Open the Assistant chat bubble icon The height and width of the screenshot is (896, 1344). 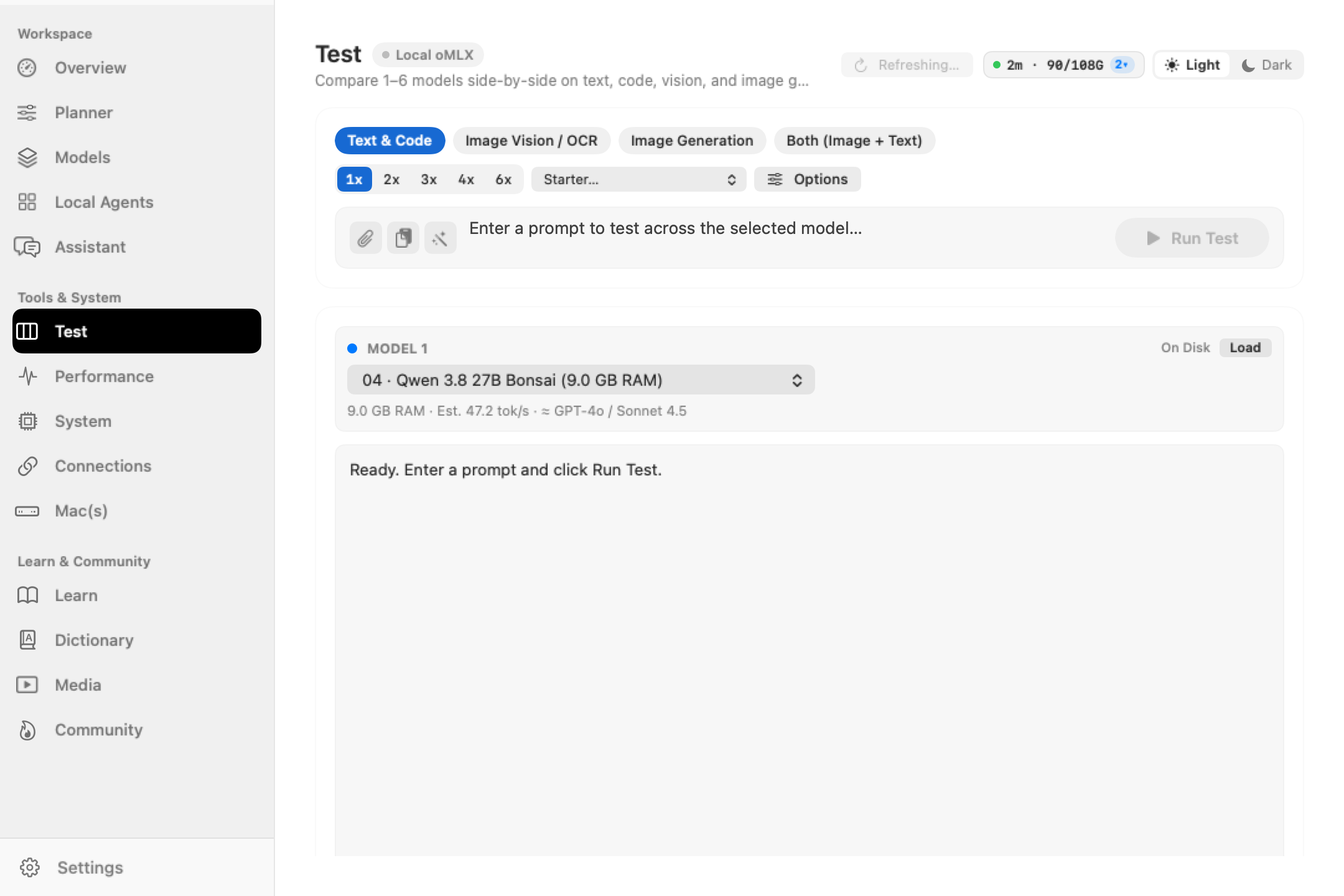(x=27, y=247)
